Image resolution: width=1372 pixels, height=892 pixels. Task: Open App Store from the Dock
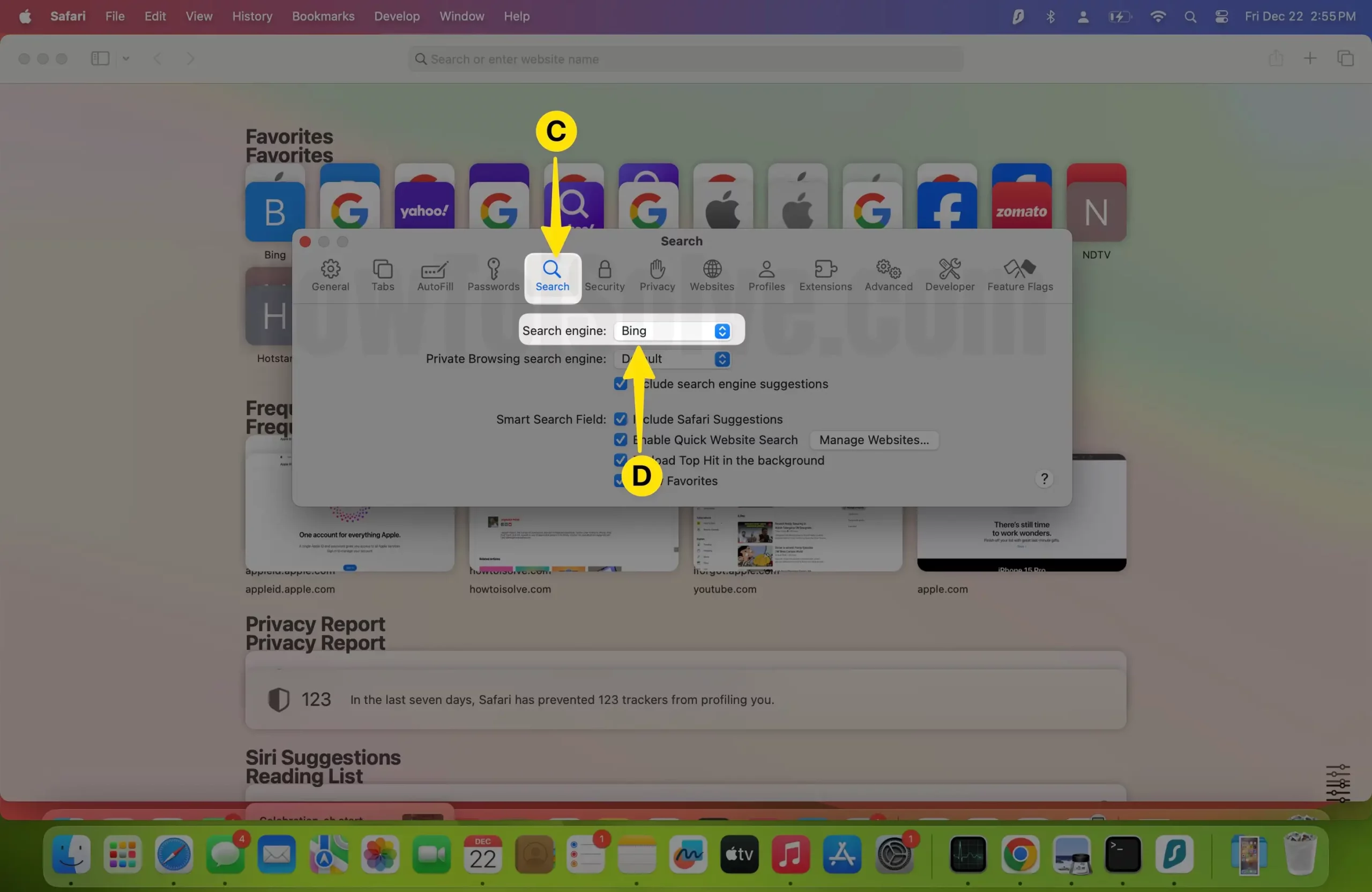[x=841, y=854]
